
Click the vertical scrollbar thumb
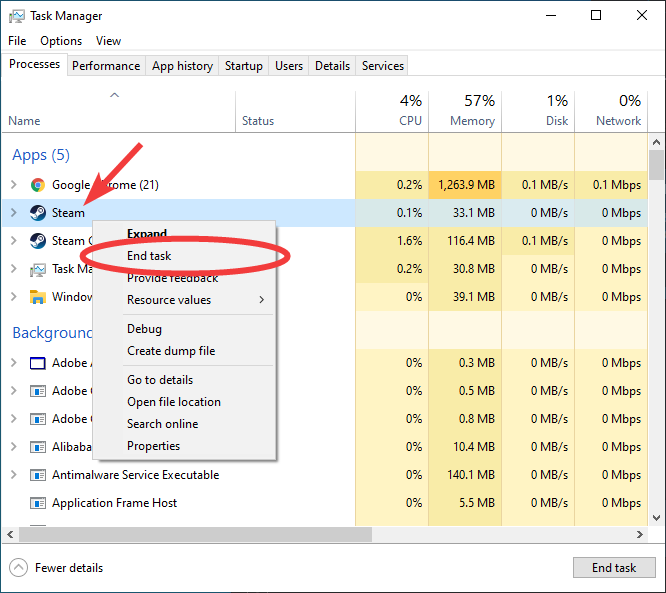coord(656,165)
